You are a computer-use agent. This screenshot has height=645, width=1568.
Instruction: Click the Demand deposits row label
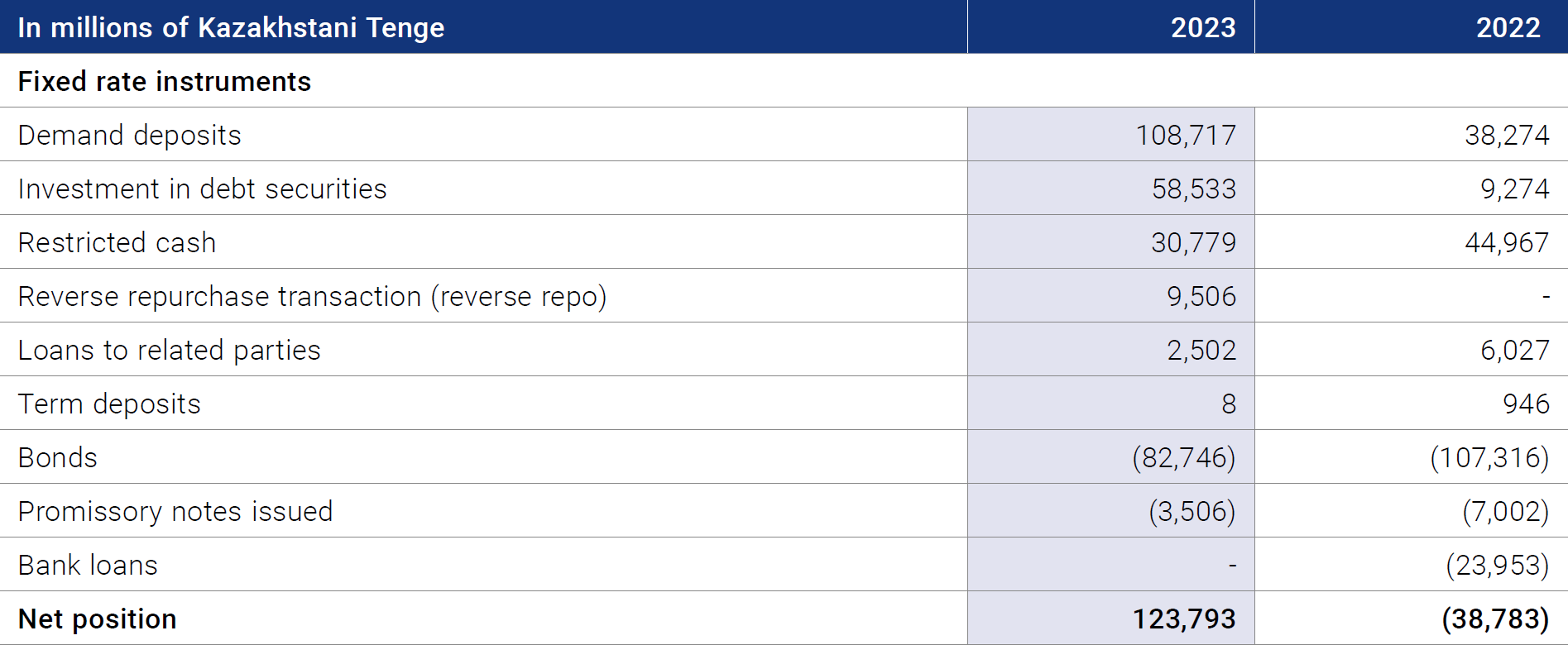point(130,135)
